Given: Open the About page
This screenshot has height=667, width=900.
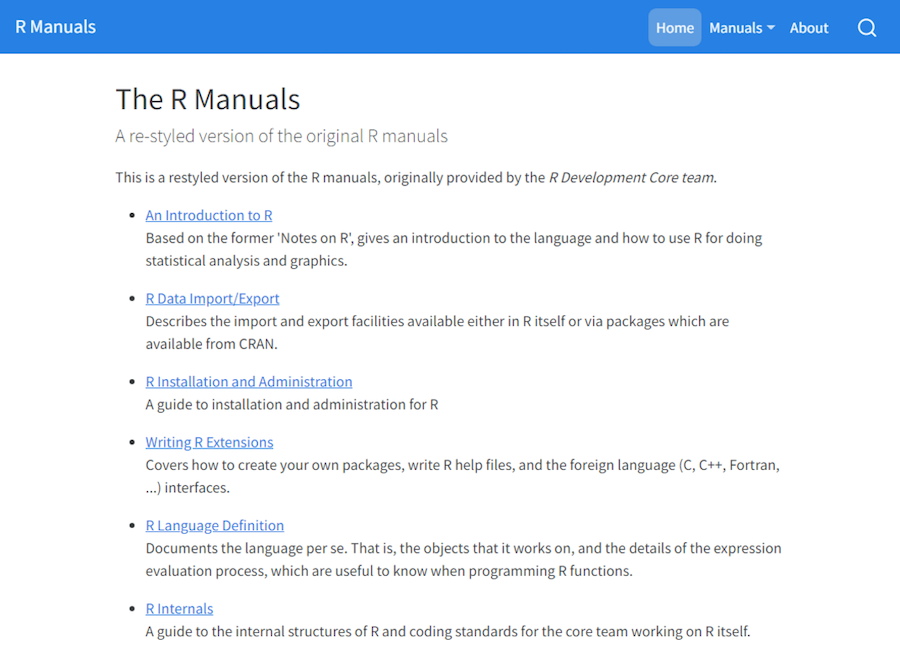Looking at the screenshot, I should (809, 28).
